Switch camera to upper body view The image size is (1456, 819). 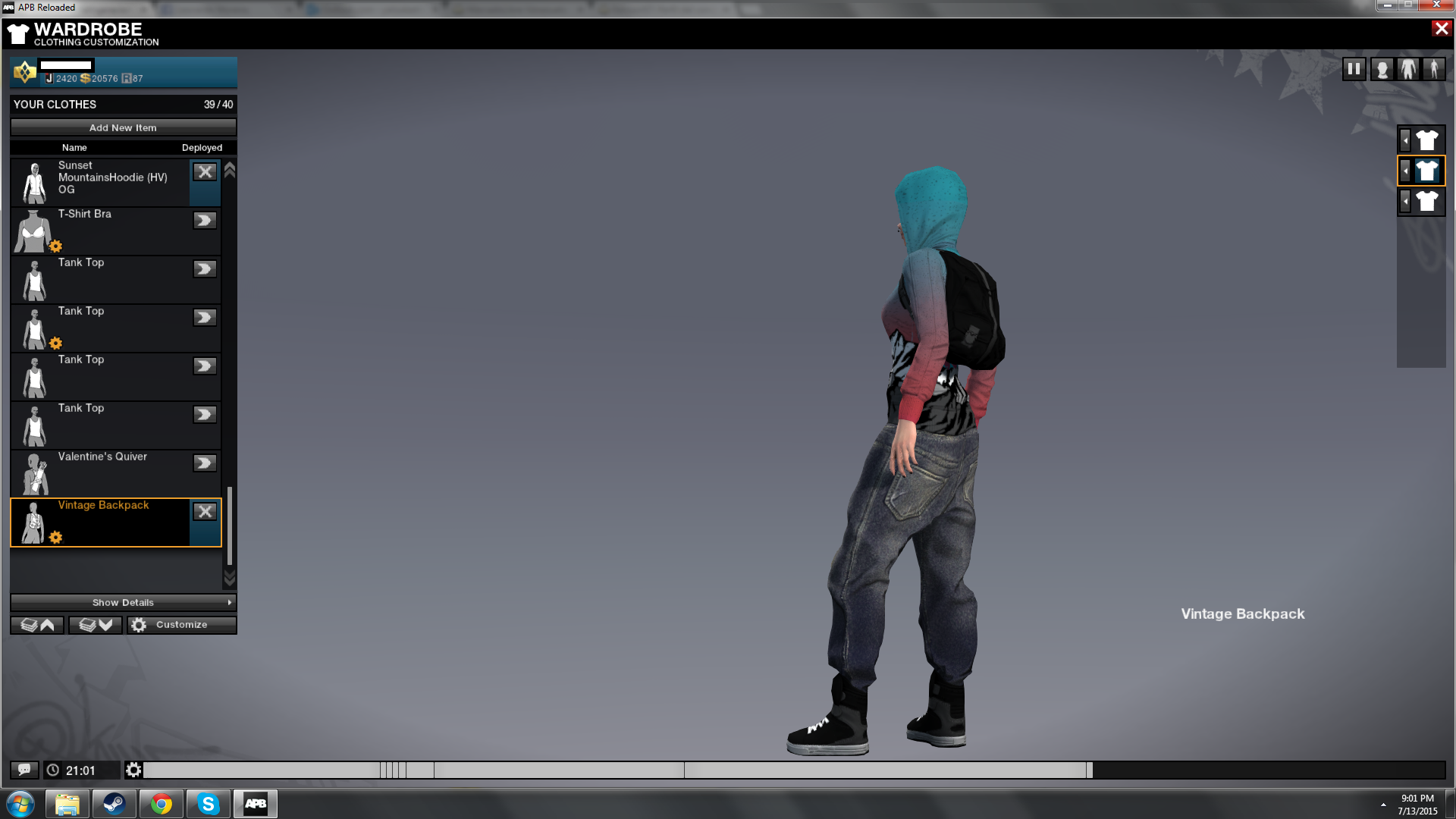[x=1408, y=69]
